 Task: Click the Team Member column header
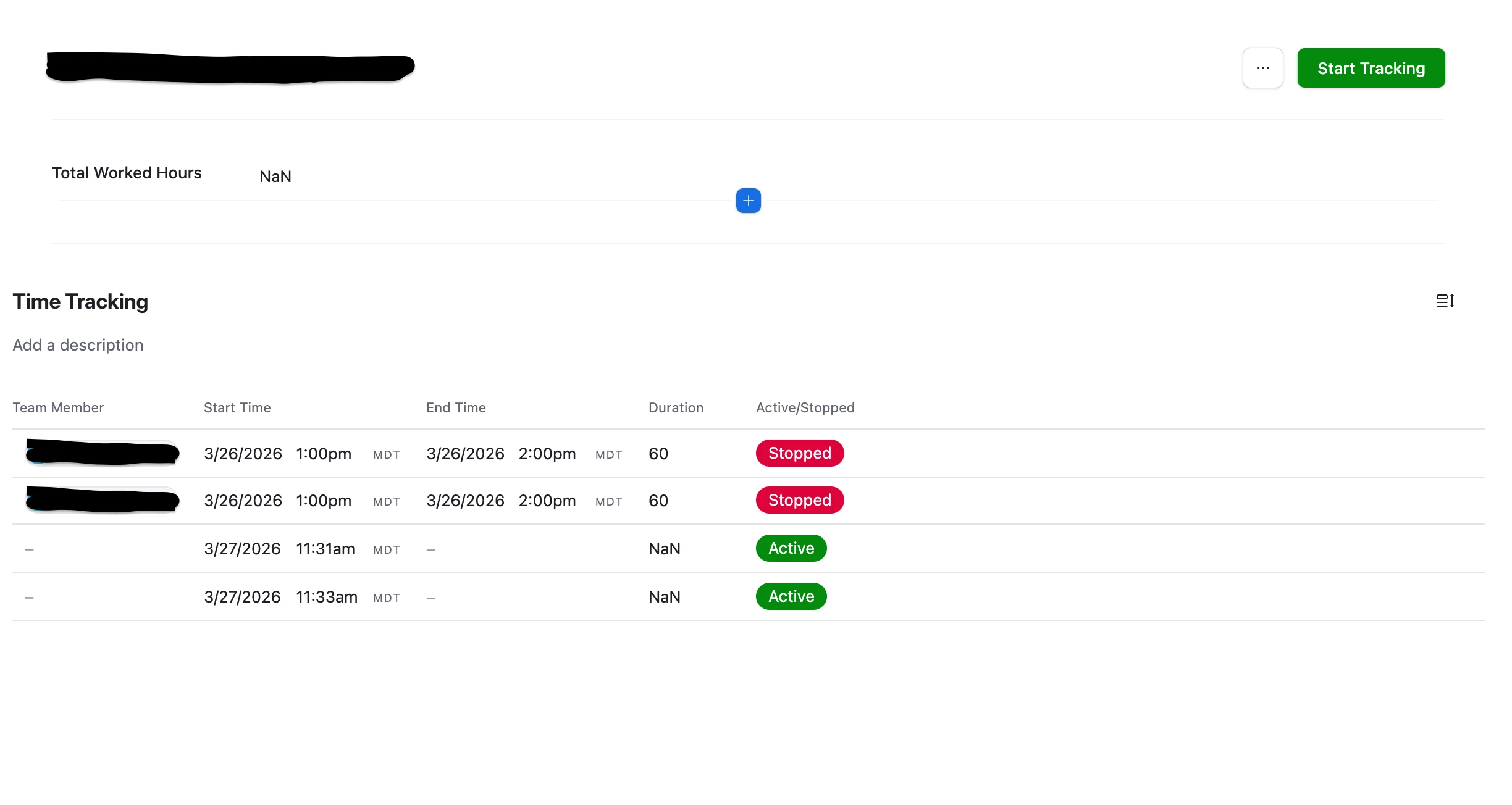point(58,407)
